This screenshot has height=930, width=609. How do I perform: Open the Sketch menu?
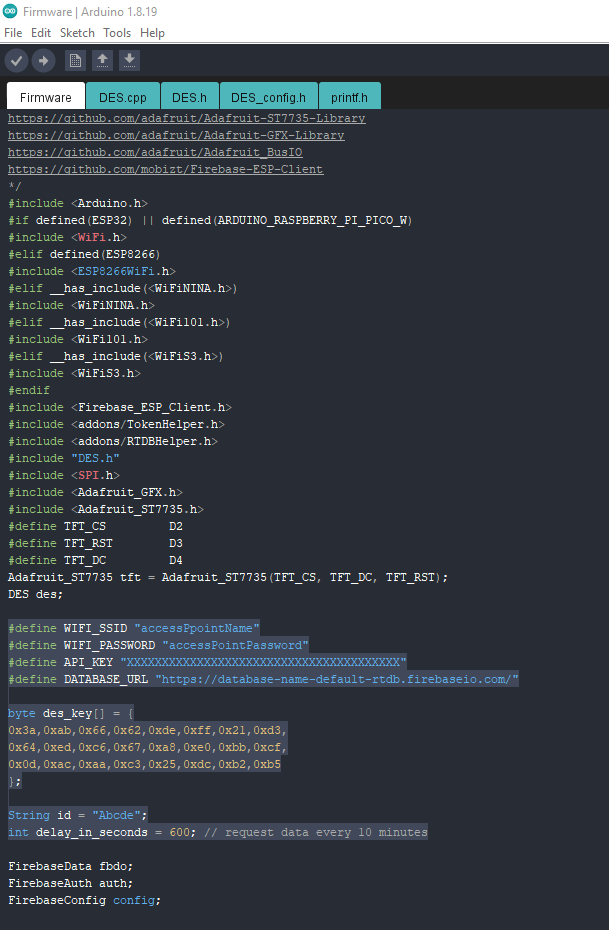[x=77, y=33]
